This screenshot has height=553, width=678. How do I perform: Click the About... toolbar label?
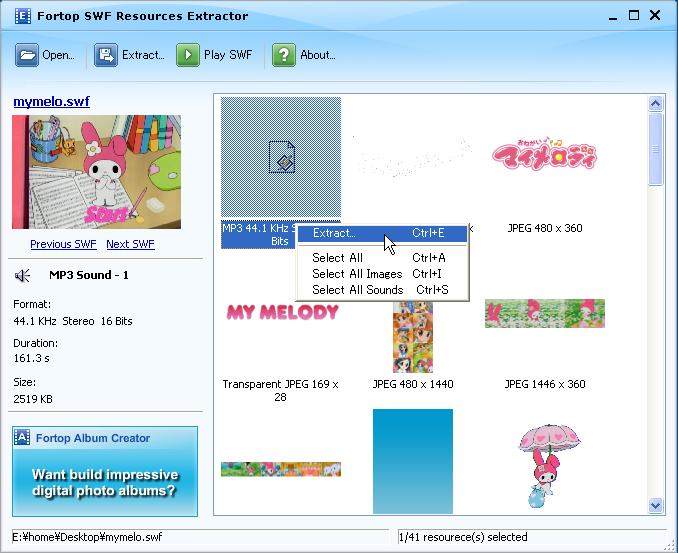(x=318, y=55)
